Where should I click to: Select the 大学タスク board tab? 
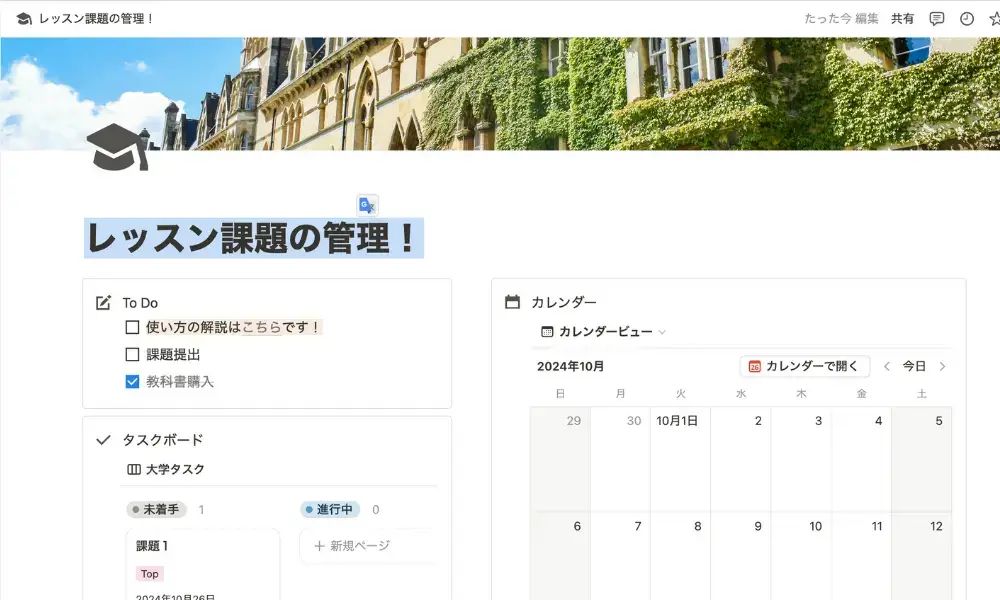click(166, 469)
